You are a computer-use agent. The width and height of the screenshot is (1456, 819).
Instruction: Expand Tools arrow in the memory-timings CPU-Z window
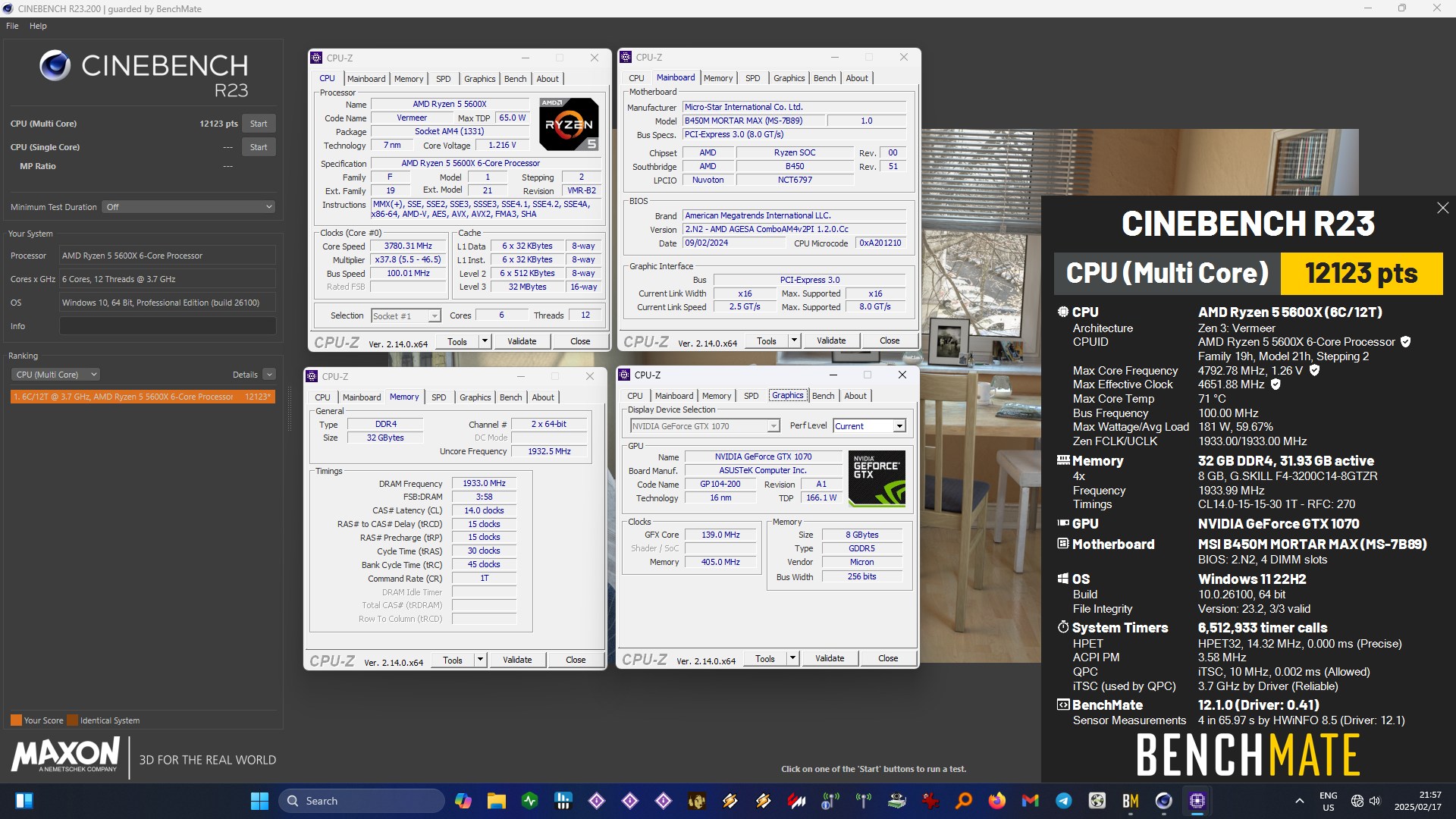(481, 661)
